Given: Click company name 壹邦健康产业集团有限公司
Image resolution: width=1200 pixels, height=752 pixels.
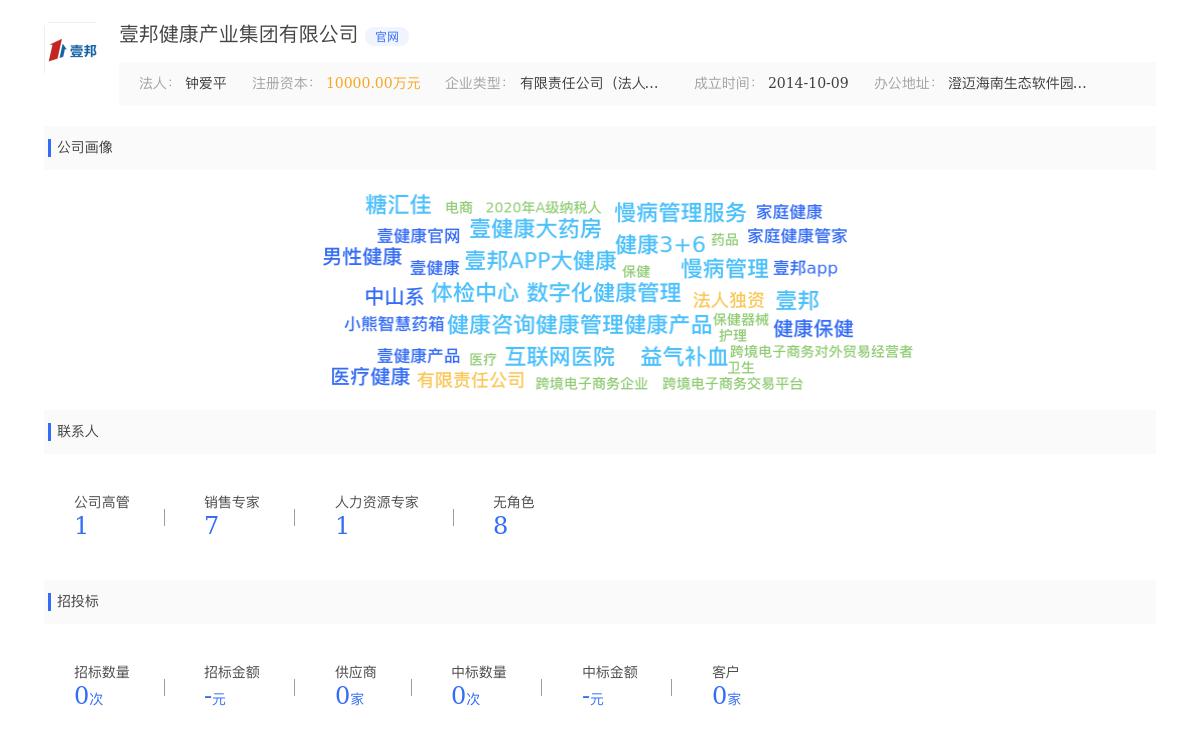Looking at the screenshot, I should [239, 34].
